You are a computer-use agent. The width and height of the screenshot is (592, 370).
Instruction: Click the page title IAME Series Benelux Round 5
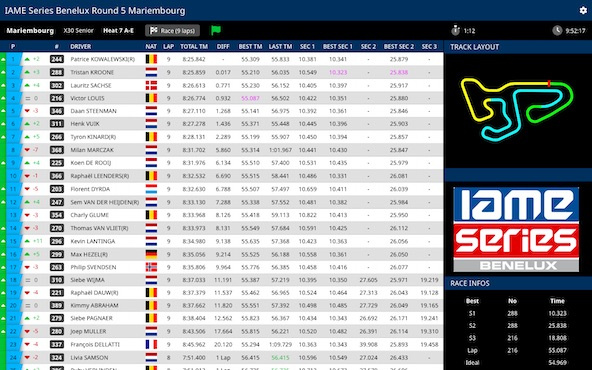pyautogui.click(x=95, y=10)
